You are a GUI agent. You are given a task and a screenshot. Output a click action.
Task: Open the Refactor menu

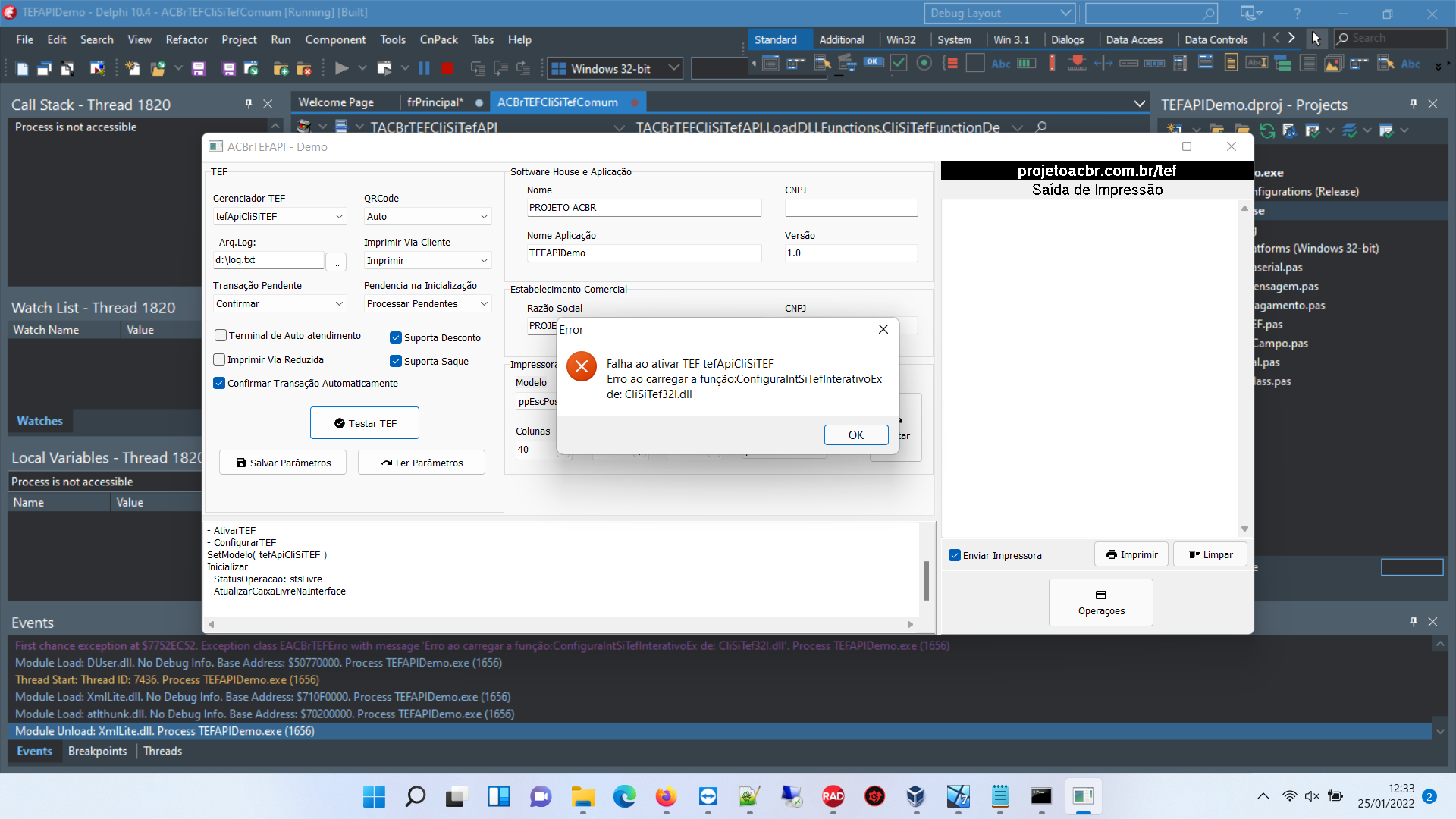[187, 39]
